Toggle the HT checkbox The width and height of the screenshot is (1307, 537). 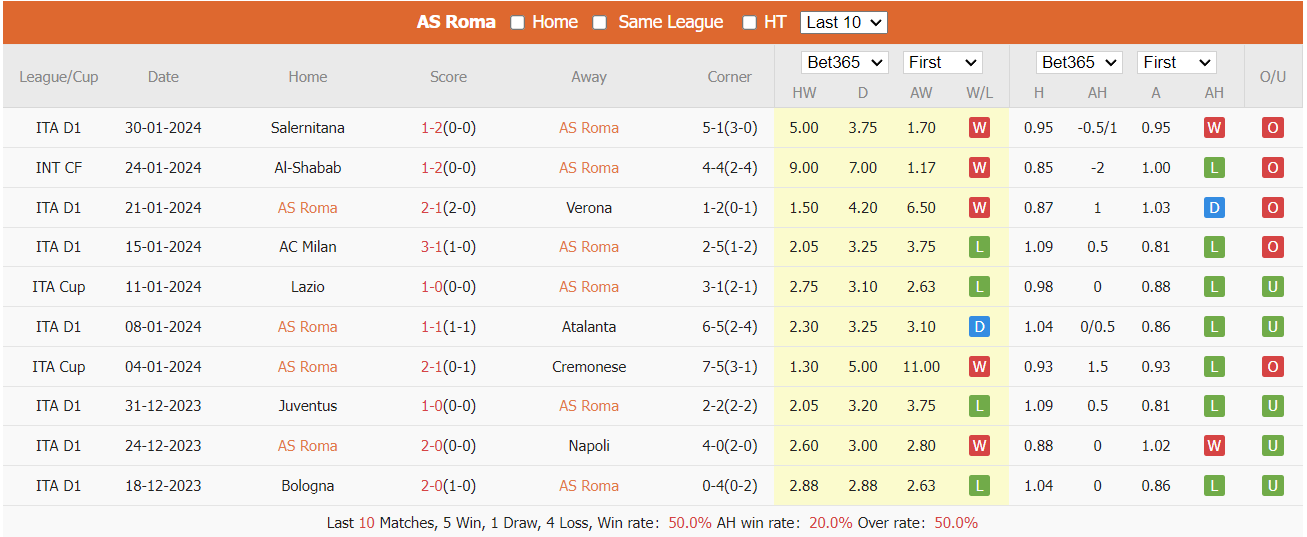749,23
